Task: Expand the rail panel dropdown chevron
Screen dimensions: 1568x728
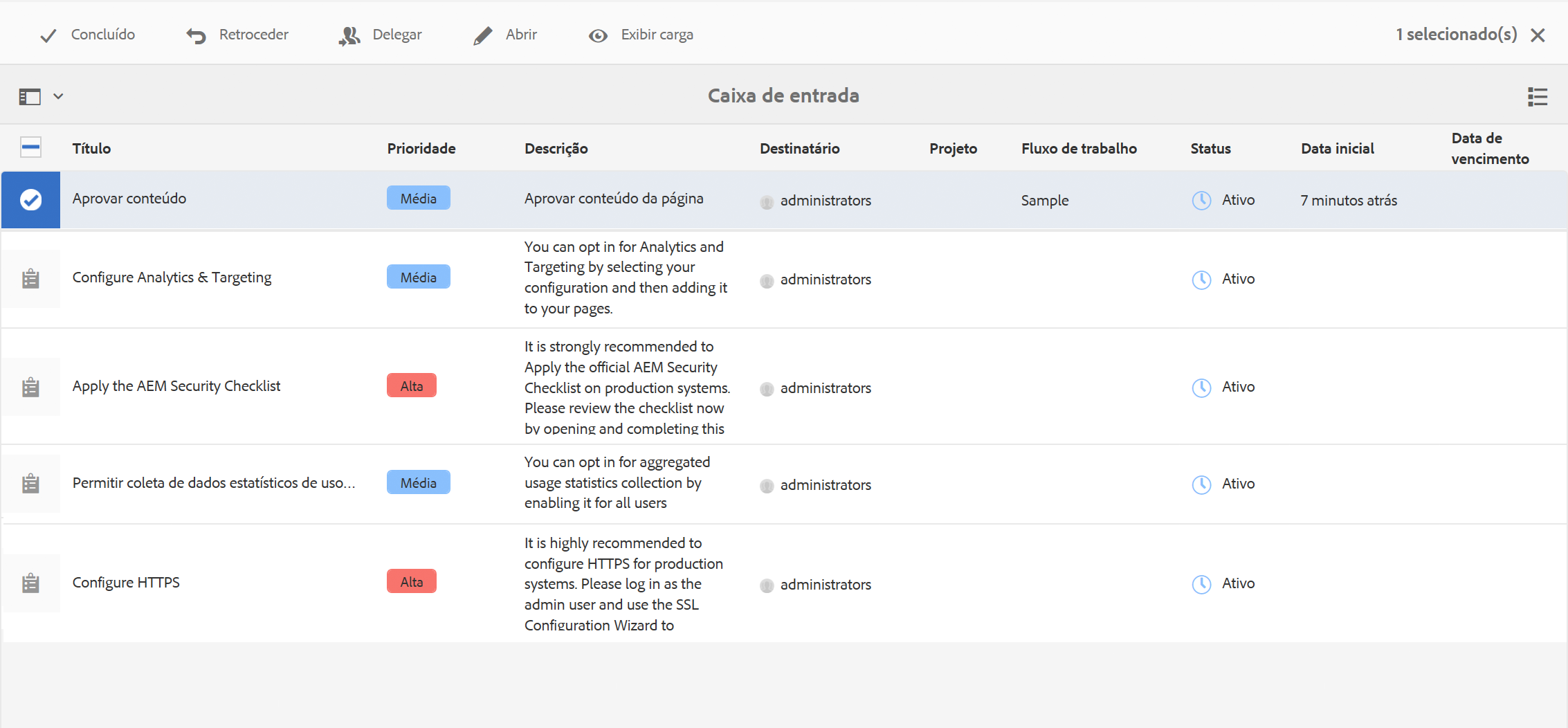Action: 58,96
